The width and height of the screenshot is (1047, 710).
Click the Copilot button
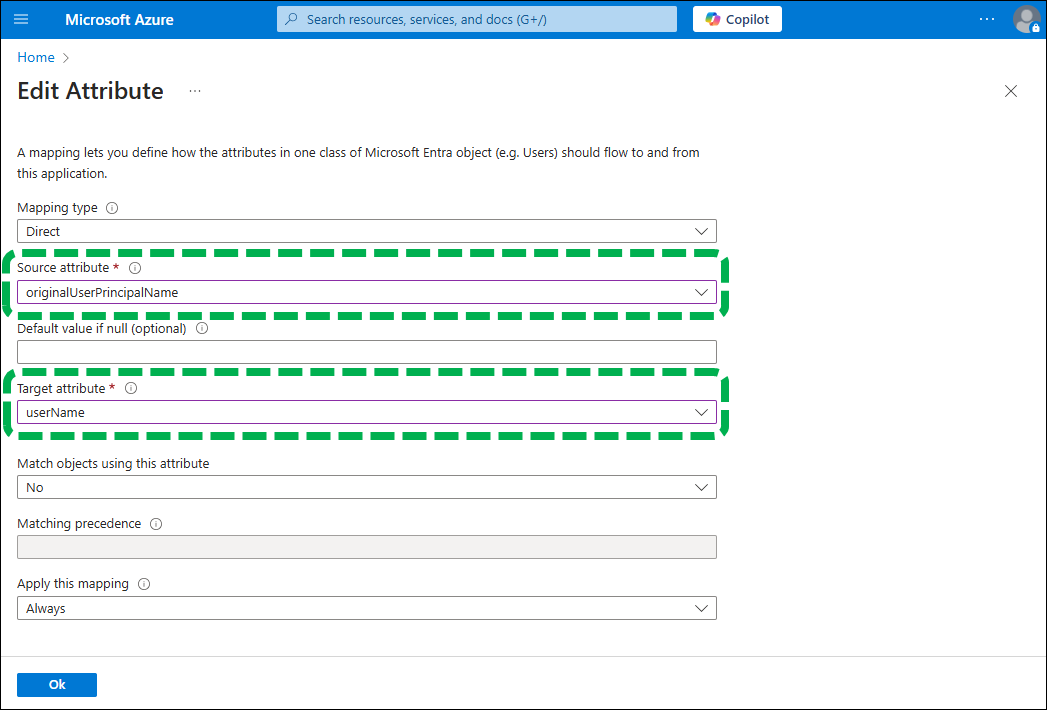(737, 19)
